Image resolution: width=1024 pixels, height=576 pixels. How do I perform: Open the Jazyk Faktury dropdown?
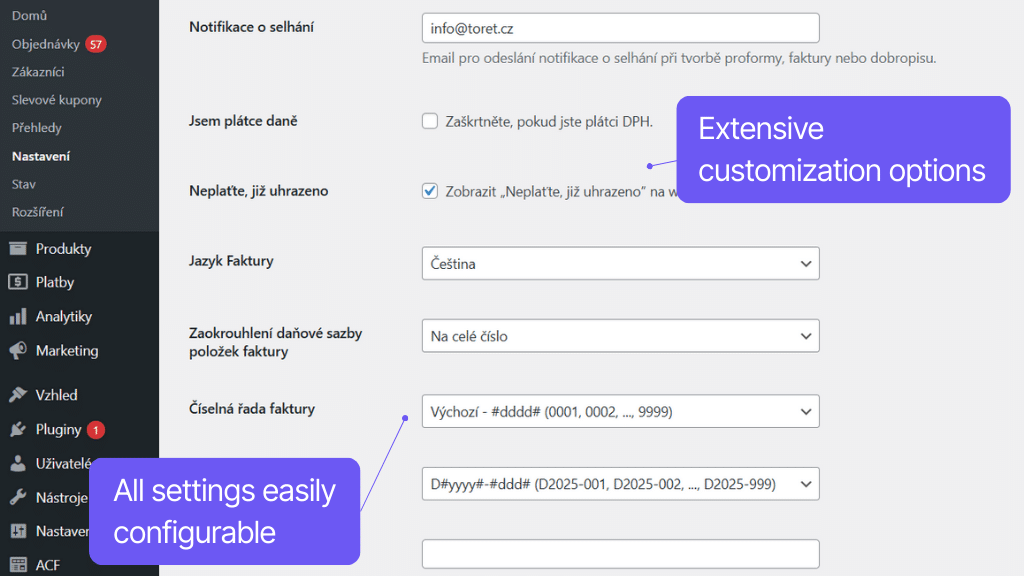coord(620,263)
